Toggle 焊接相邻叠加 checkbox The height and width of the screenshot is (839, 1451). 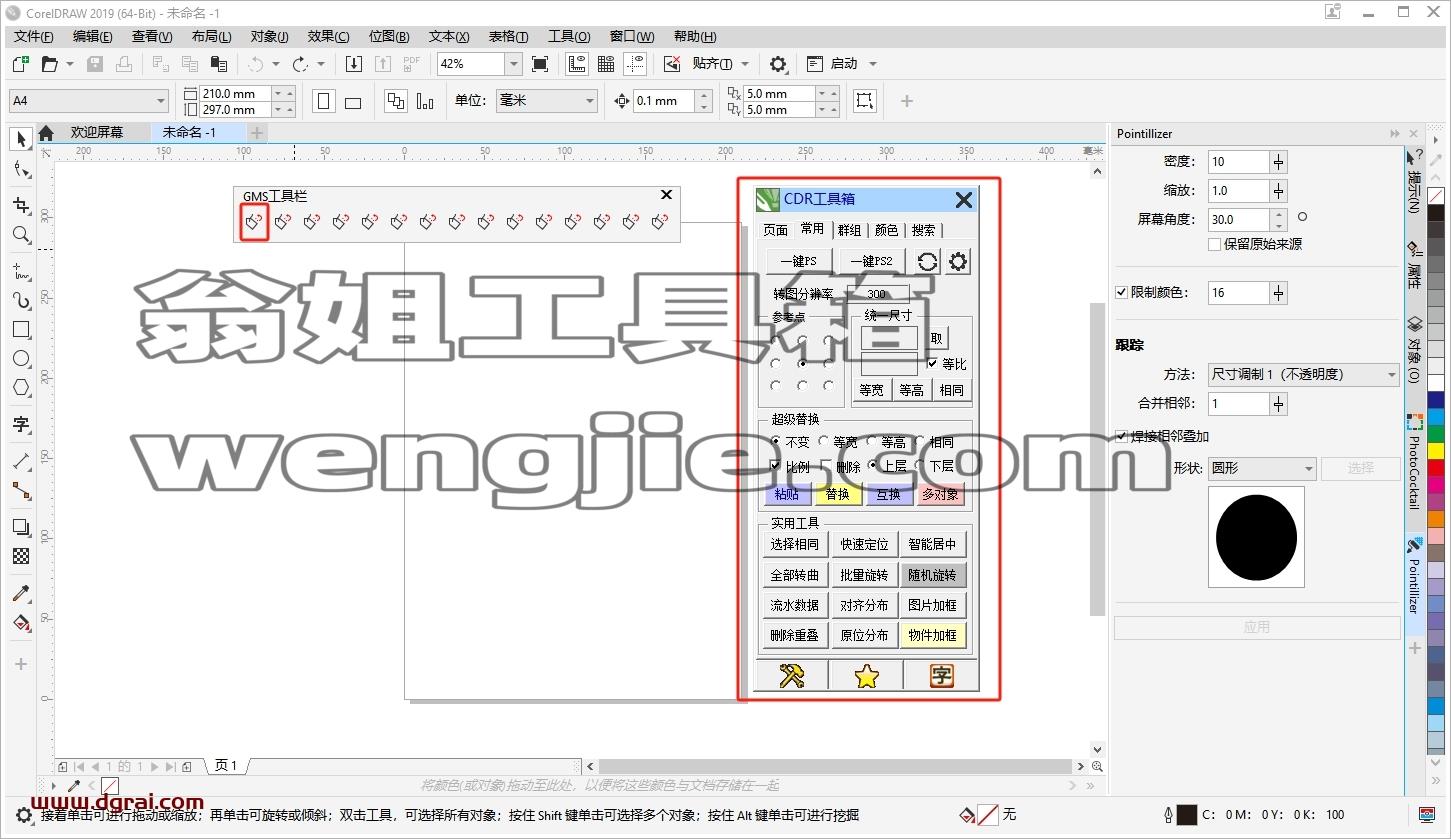tap(1121, 436)
